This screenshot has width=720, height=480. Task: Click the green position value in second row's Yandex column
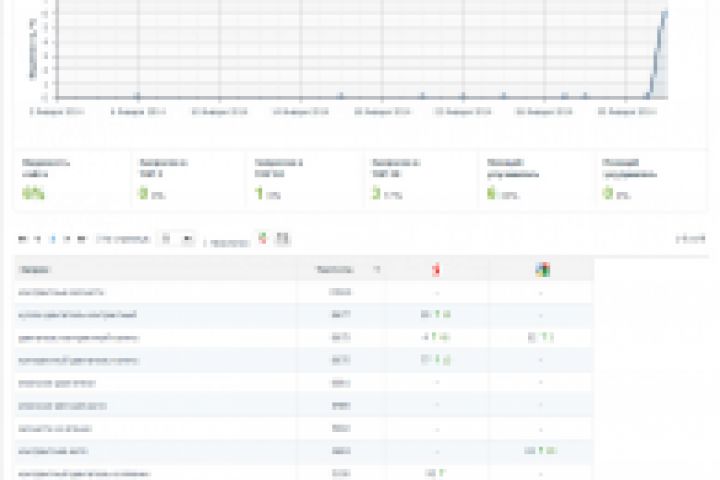pos(436,315)
